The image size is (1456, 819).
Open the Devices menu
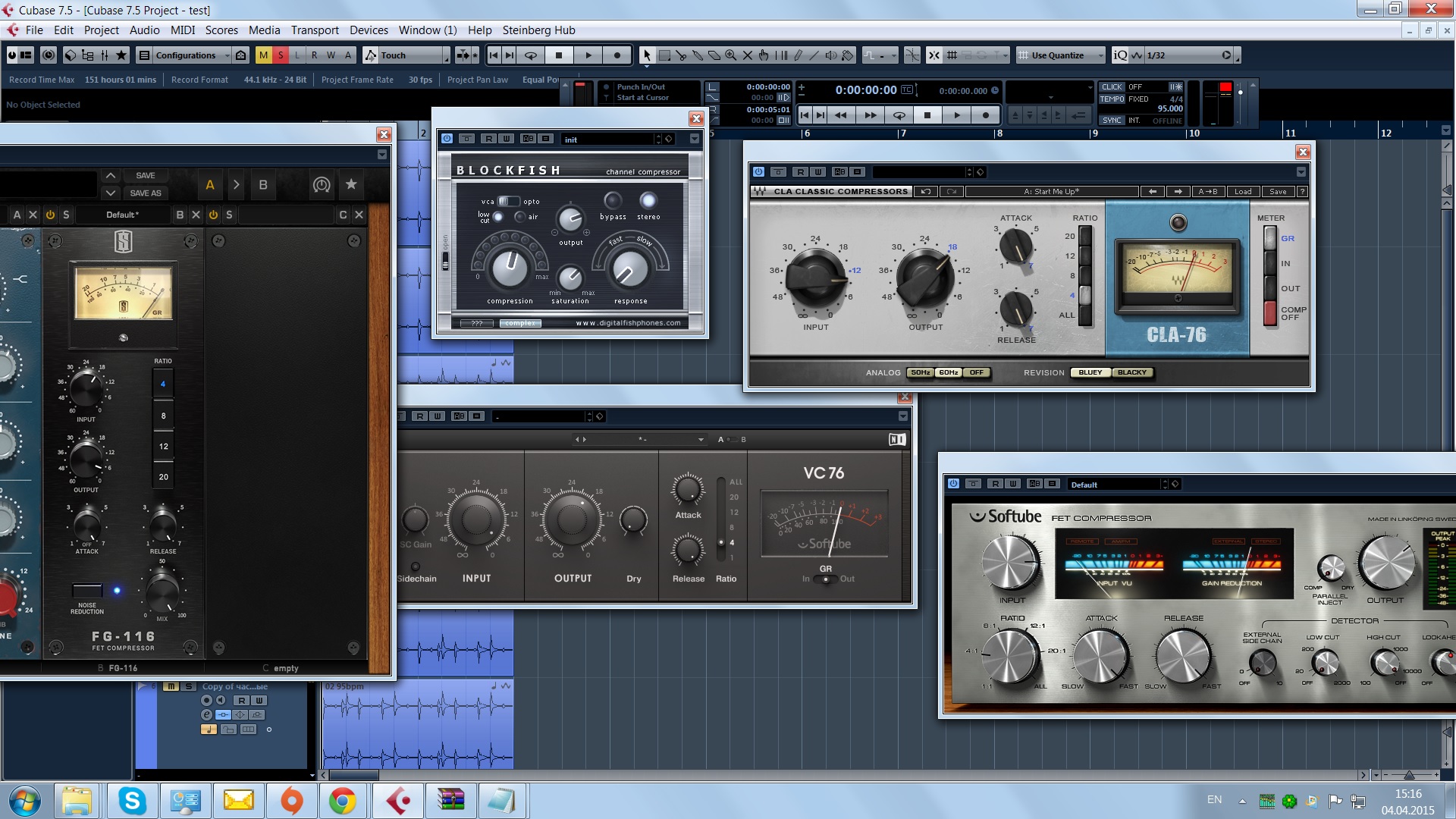pyautogui.click(x=369, y=30)
